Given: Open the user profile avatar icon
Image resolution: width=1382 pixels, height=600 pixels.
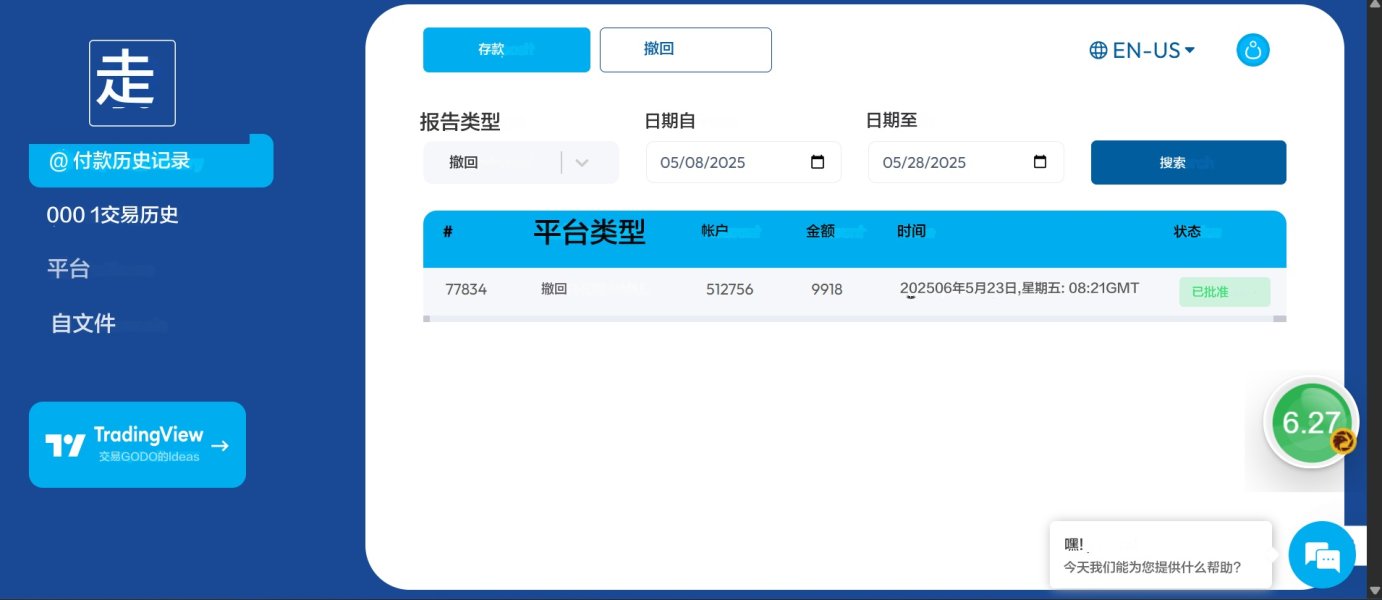Looking at the screenshot, I should tap(1253, 50).
